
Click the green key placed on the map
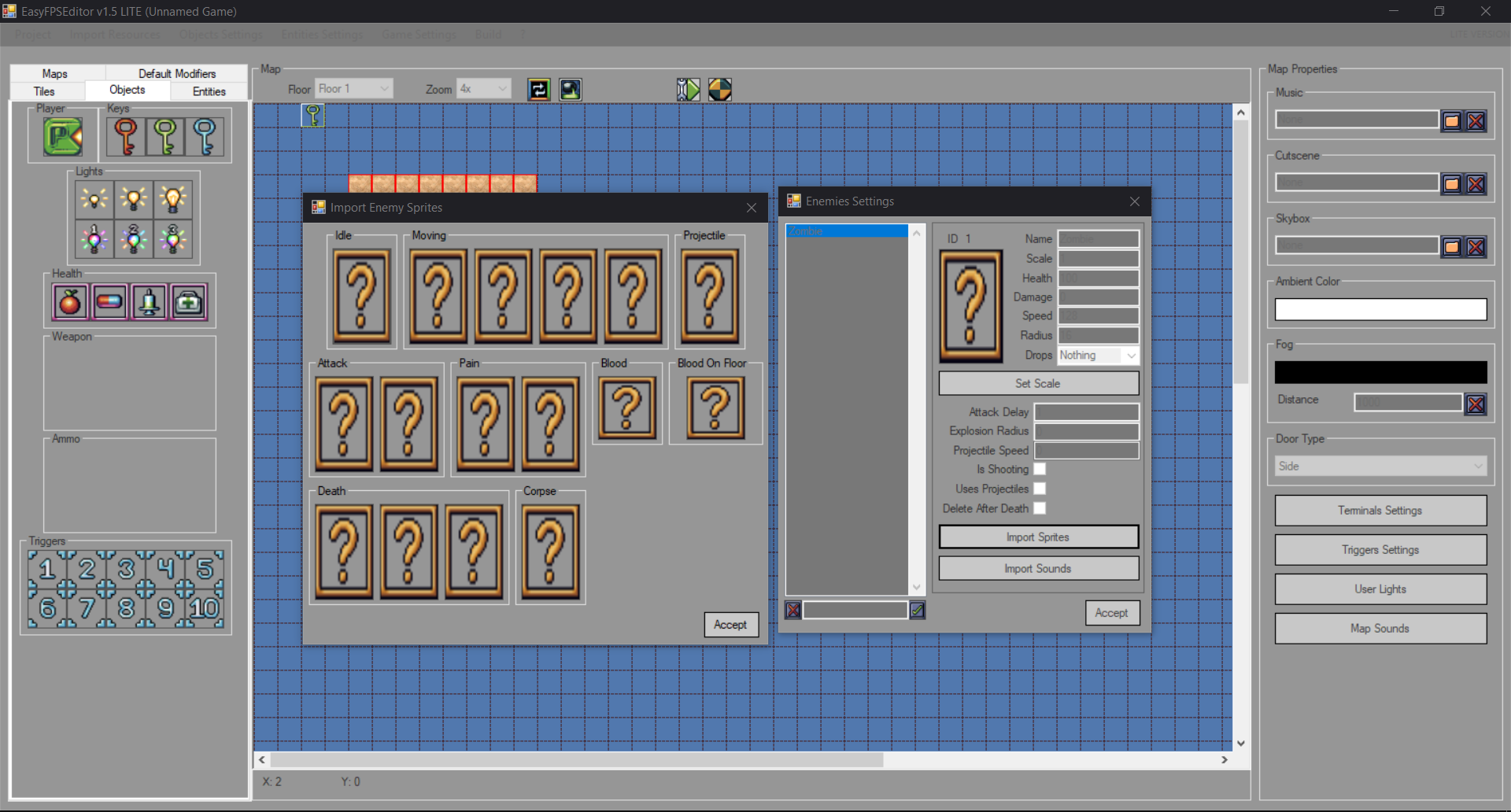pos(313,116)
